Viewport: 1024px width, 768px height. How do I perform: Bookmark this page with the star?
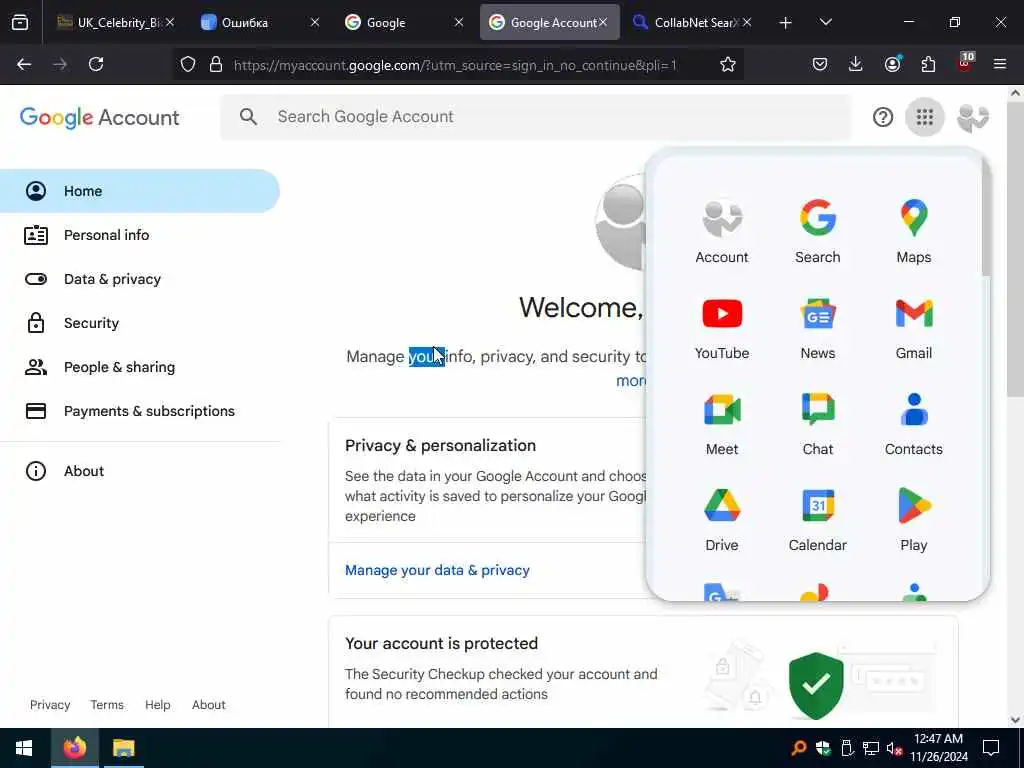click(x=728, y=64)
